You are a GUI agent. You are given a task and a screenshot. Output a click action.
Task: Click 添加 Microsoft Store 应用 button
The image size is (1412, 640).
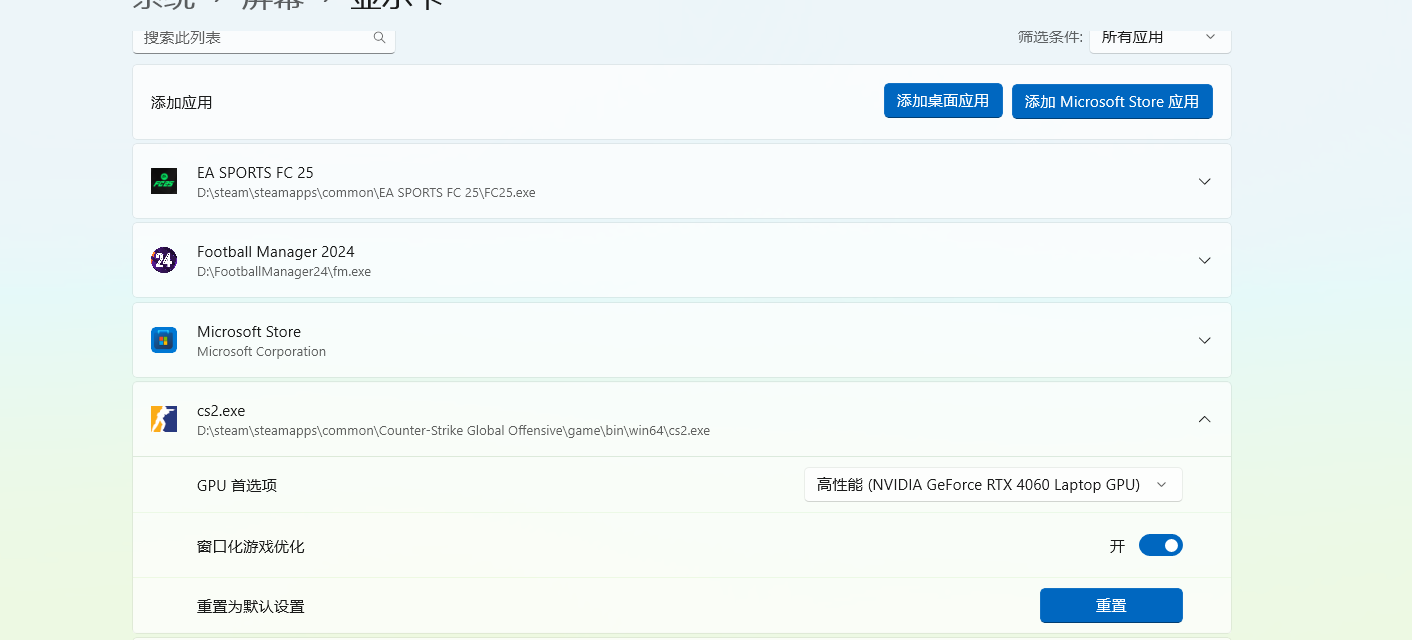click(x=1112, y=102)
